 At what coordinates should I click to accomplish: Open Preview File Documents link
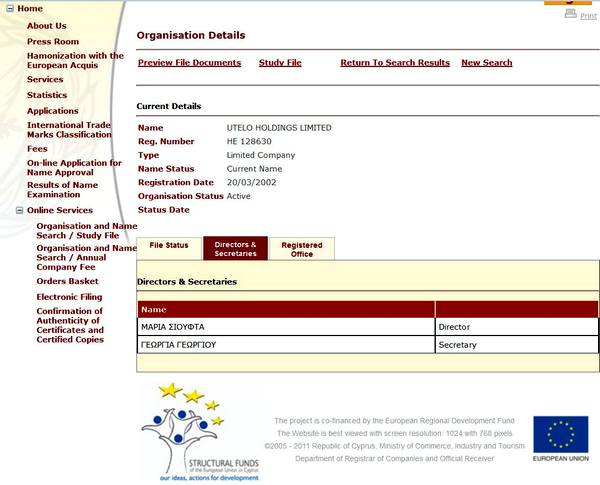tap(189, 62)
